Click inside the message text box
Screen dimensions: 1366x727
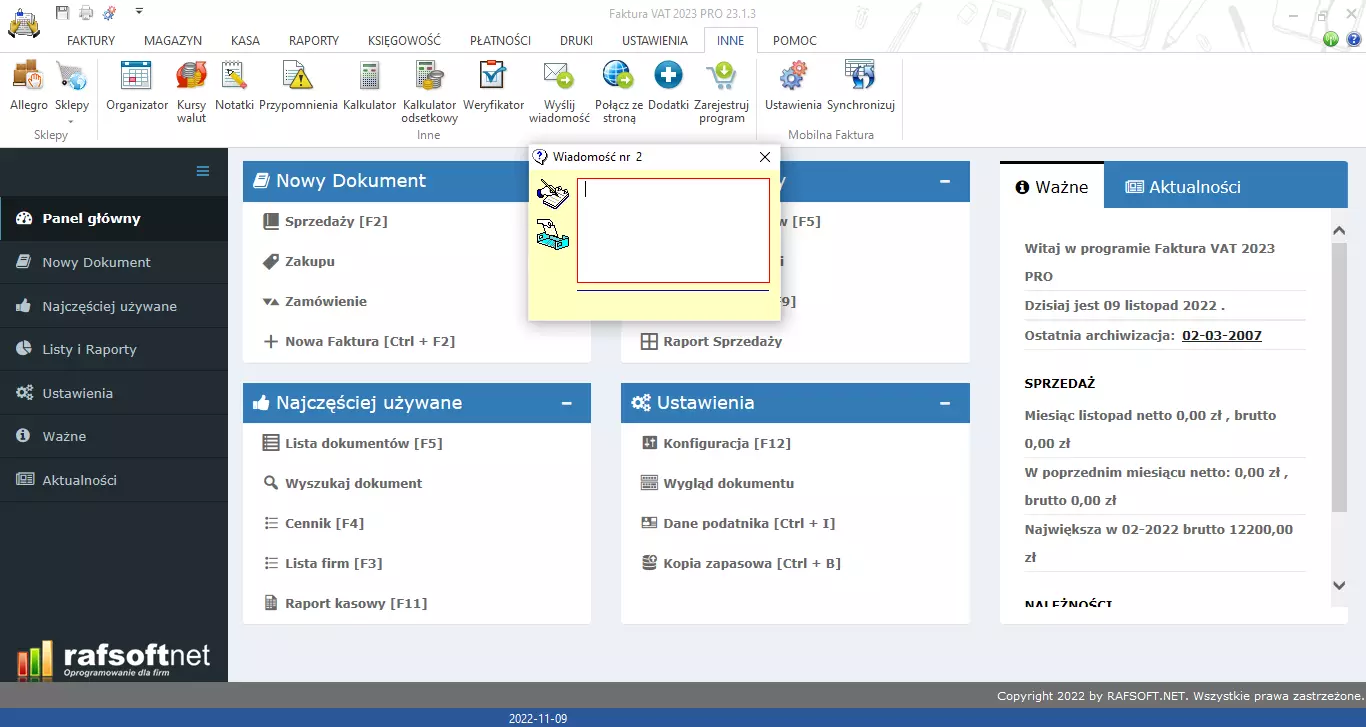673,231
